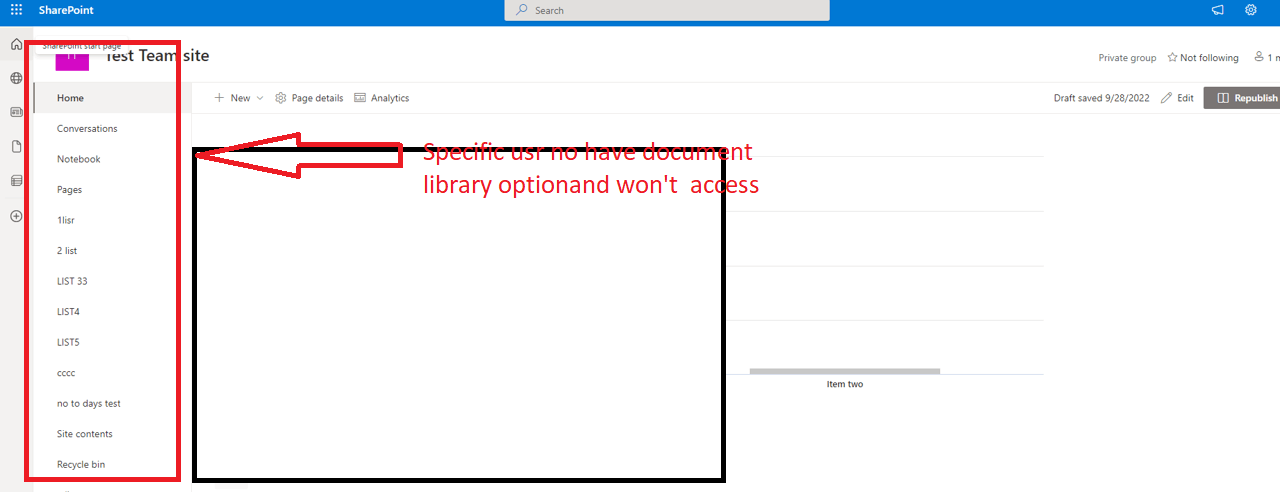This screenshot has width=1280, height=492.
Task: Click the SharePoint brand link
Action: click(66, 10)
